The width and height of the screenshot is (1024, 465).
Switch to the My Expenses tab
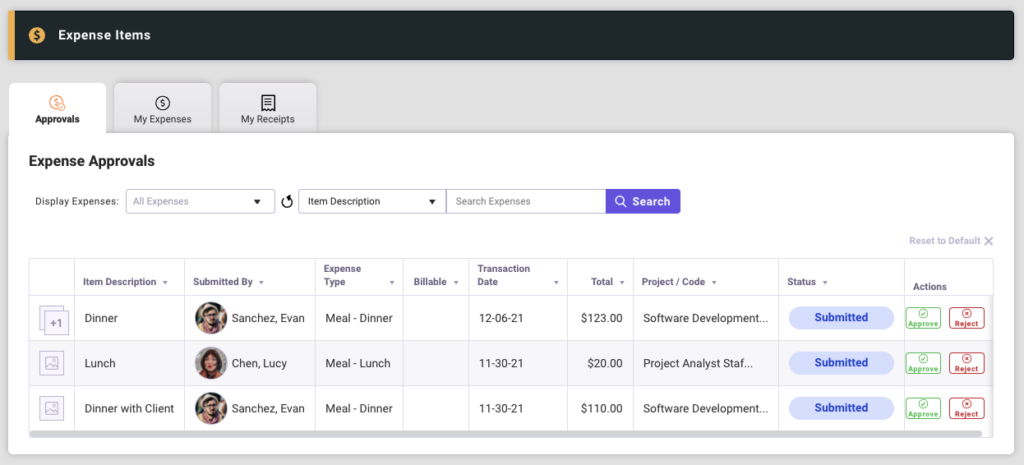162,109
